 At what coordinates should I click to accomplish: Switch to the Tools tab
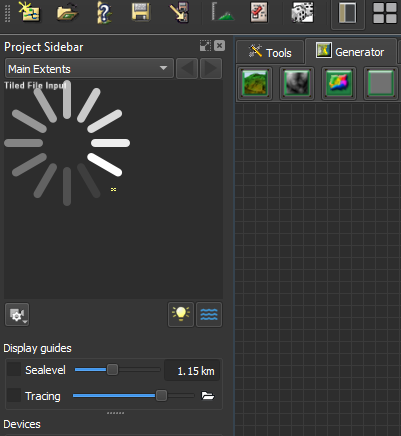coord(270,52)
